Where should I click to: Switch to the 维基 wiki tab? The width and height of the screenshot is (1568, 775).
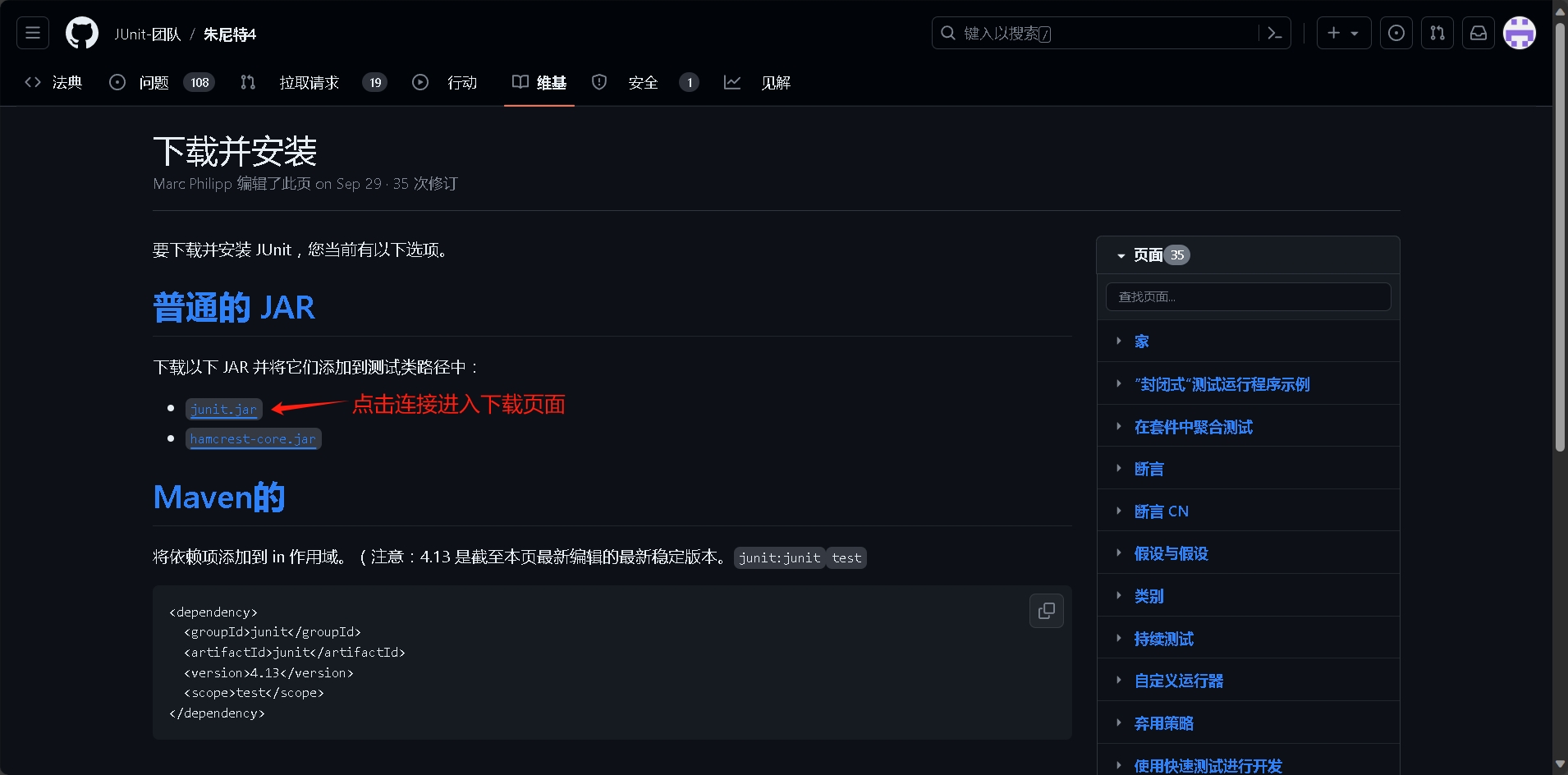539,82
